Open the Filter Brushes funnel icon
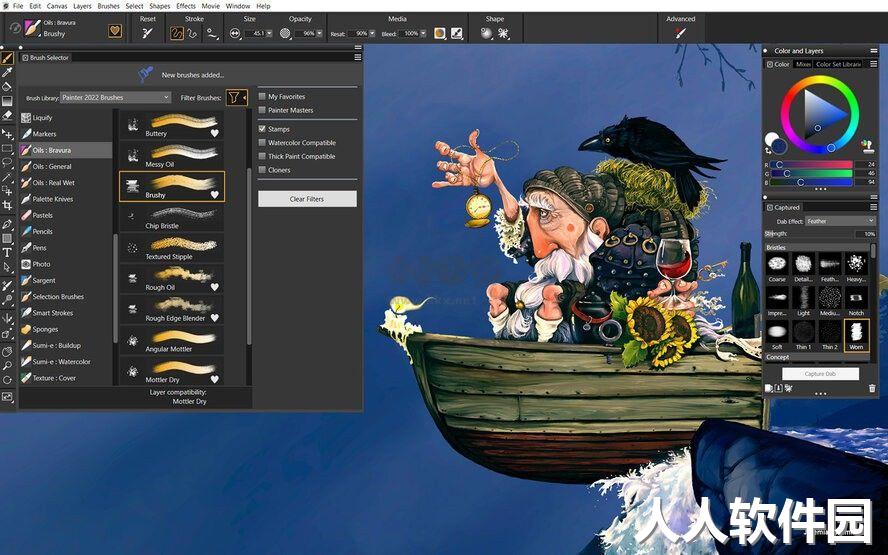Image resolution: width=888 pixels, height=555 pixels. (236, 97)
